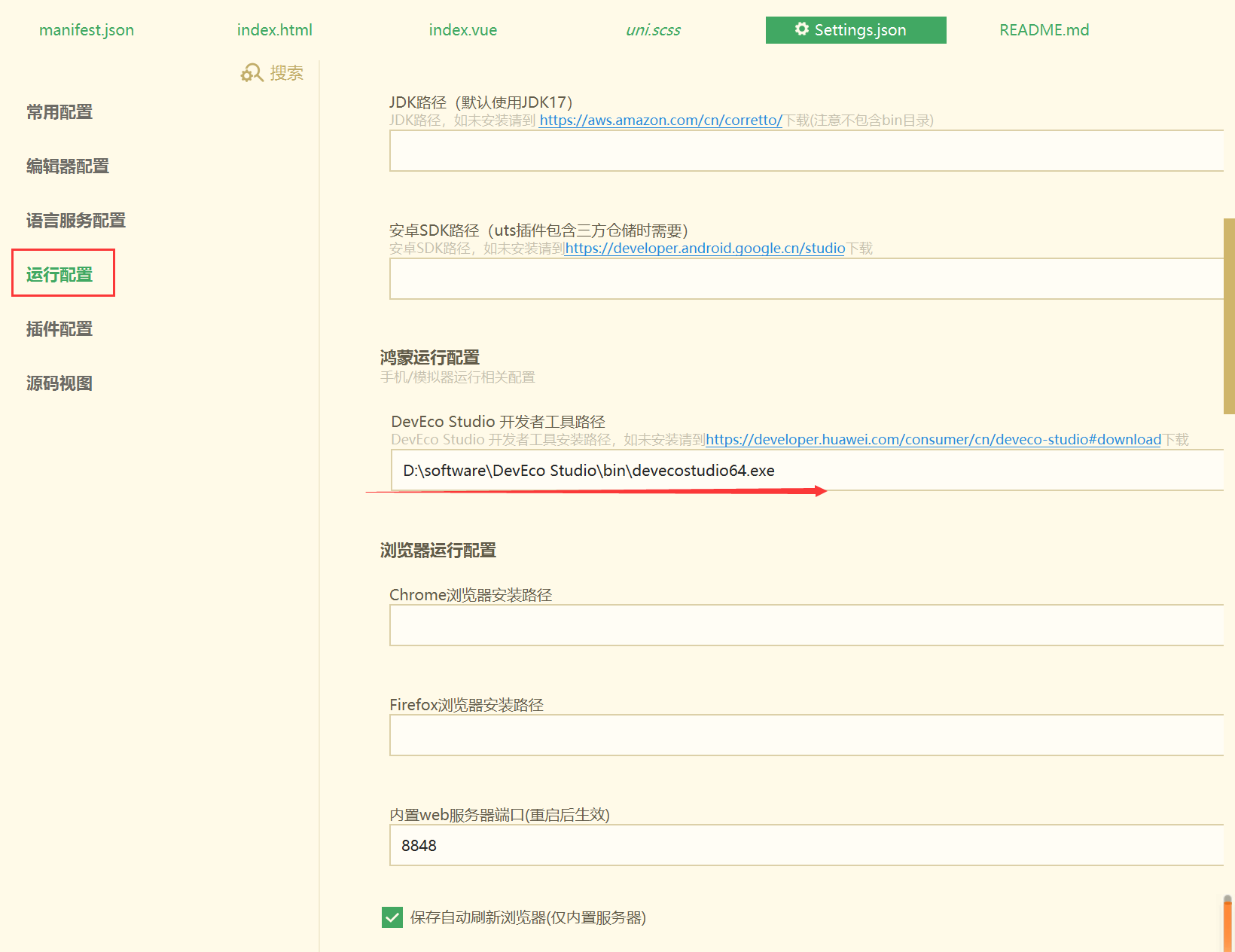Click the Chrome browser install path field
The height and width of the screenshot is (952, 1235).
coord(806,625)
